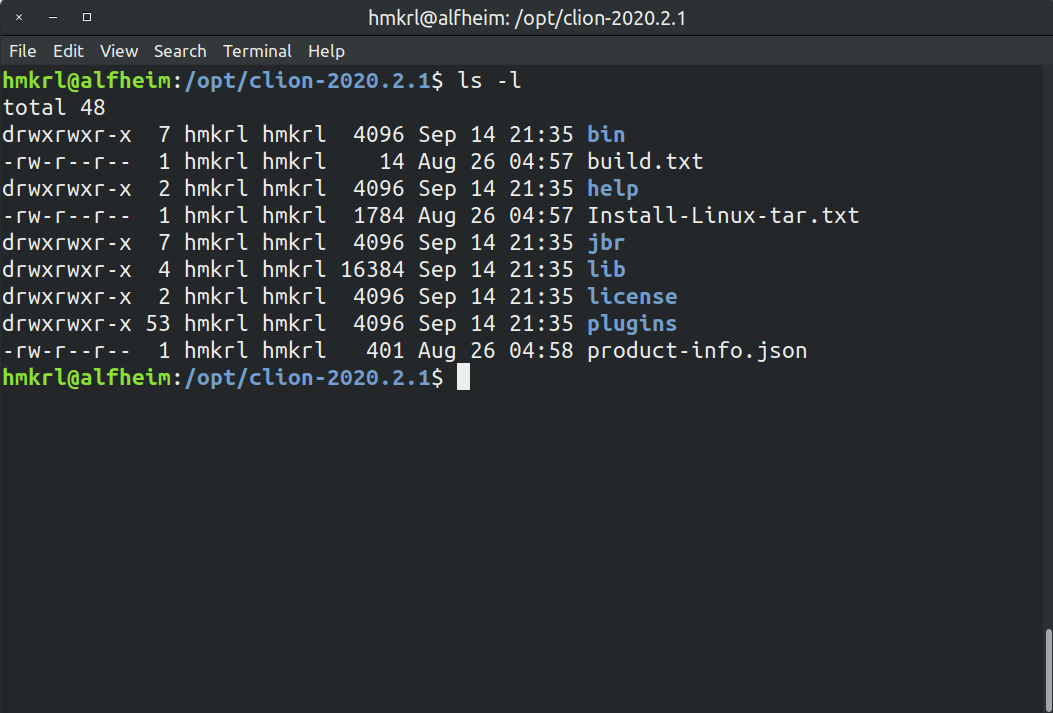Viewport: 1053px width, 713px height.
Task: Close the terminal window
Action: click(19, 17)
